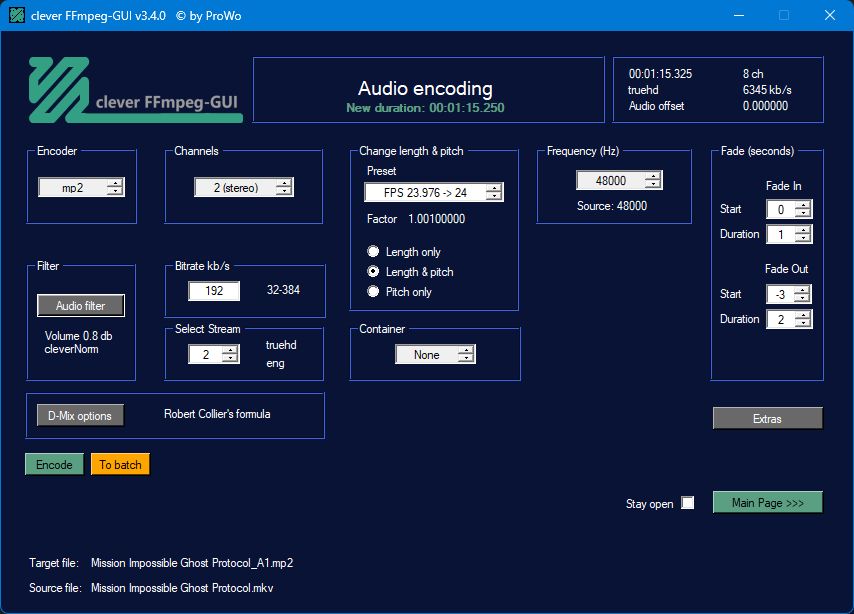Start encoding with the Encode button

pyautogui.click(x=54, y=465)
